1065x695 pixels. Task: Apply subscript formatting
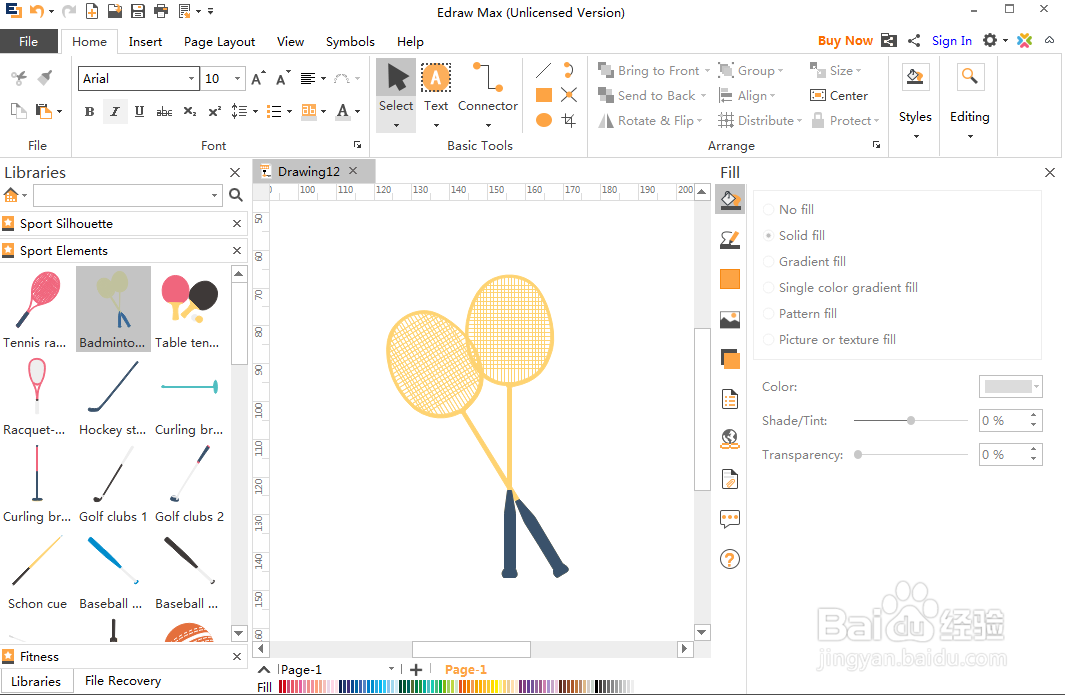(x=190, y=111)
